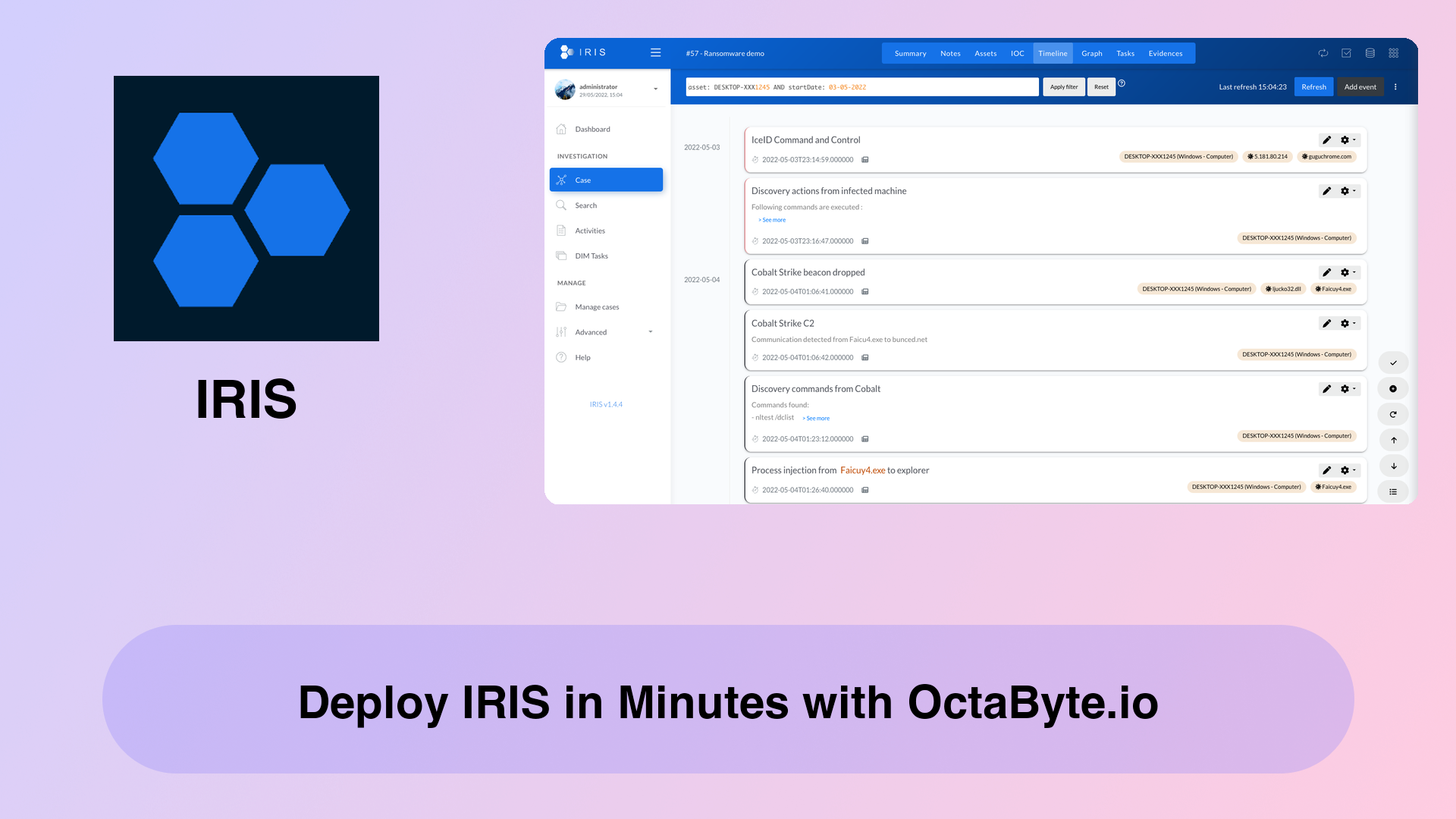Select the Timeline tab
Image resolution: width=1456 pixels, height=819 pixels.
tap(1053, 53)
